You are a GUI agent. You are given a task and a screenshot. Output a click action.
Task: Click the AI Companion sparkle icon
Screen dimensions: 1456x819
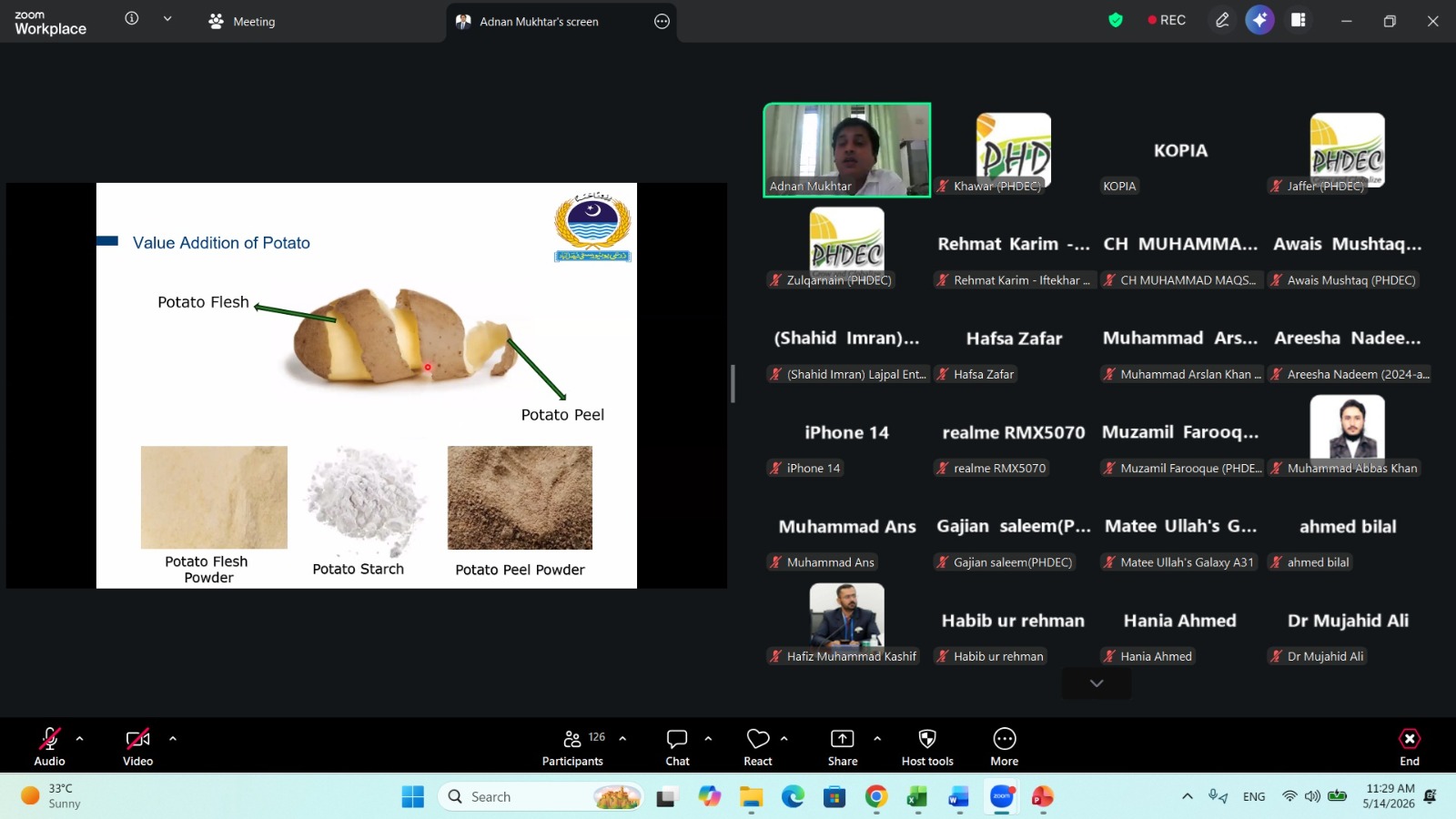click(1259, 20)
